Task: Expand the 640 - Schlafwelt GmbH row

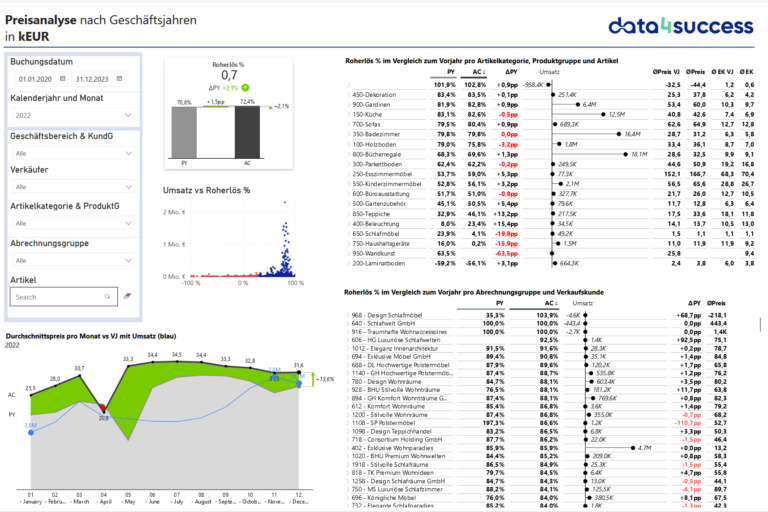Action: [348, 323]
